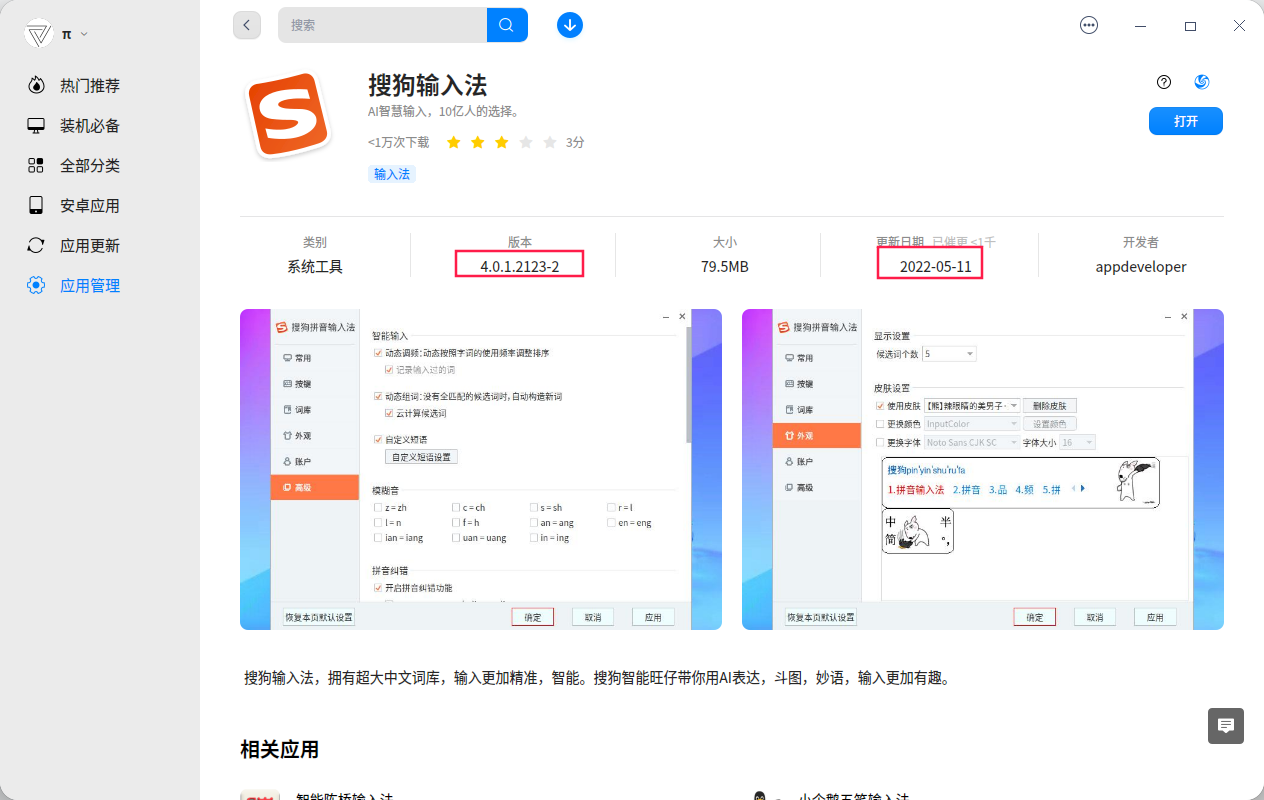
Task: Click the search magnifier button
Action: tap(506, 24)
